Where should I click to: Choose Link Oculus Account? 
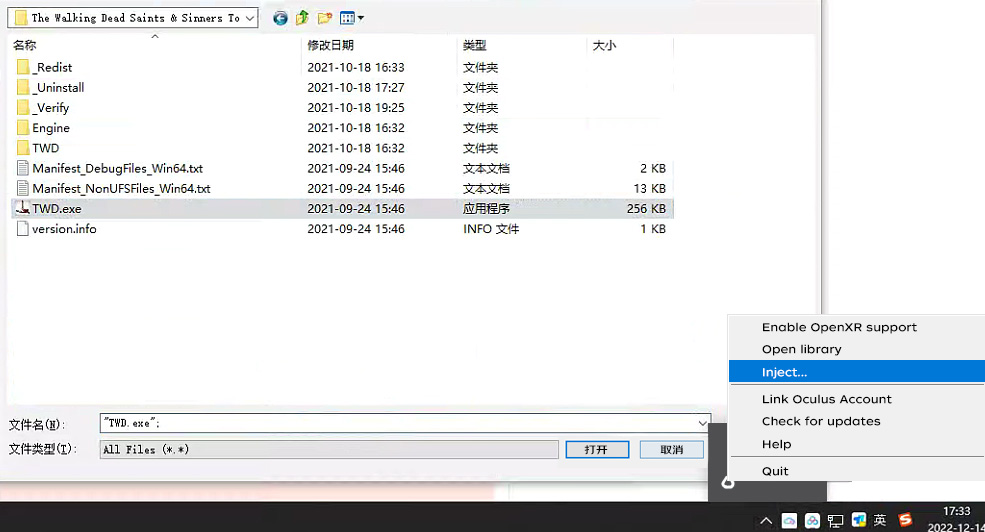coord(827,399)
